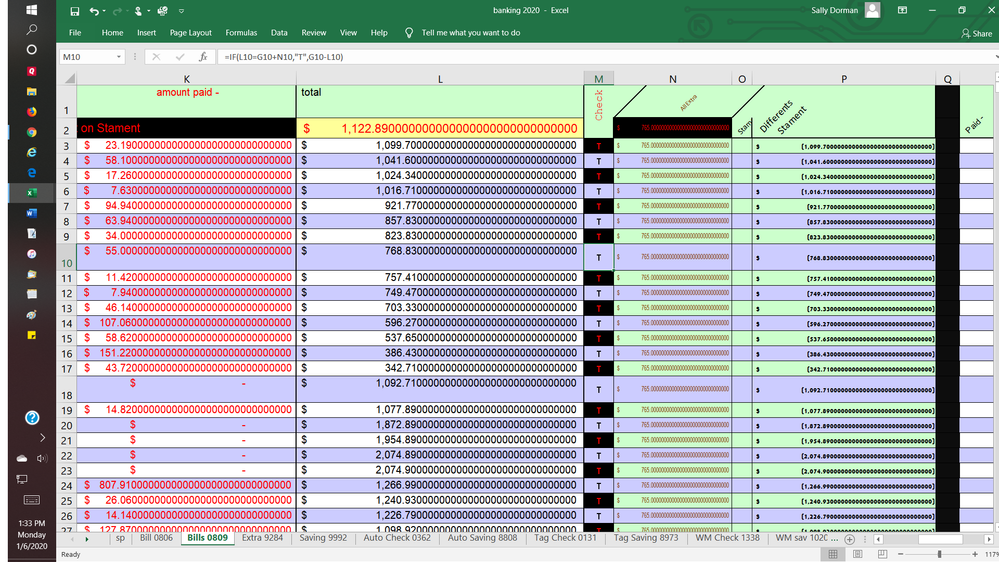Click the zoom slider handle

(939, 554)
